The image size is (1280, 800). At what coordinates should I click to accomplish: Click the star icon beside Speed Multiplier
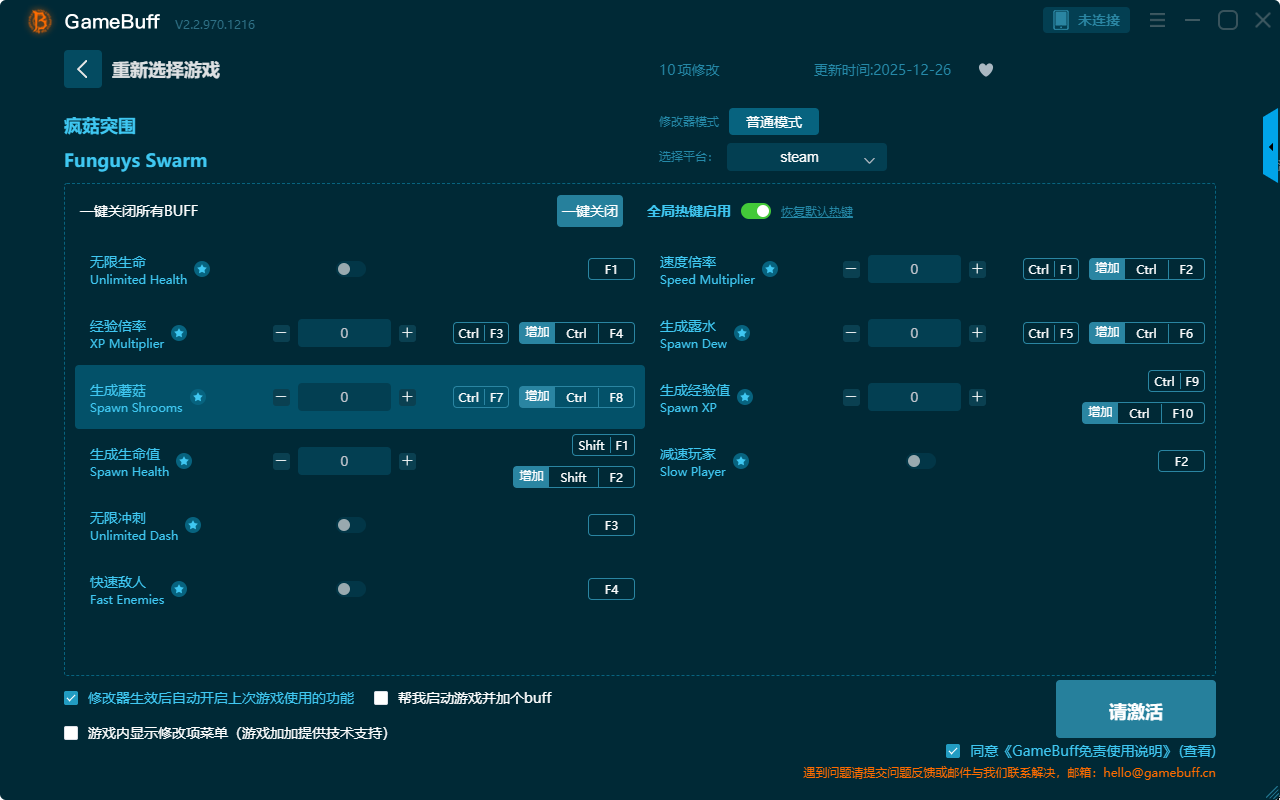[770, 269]
